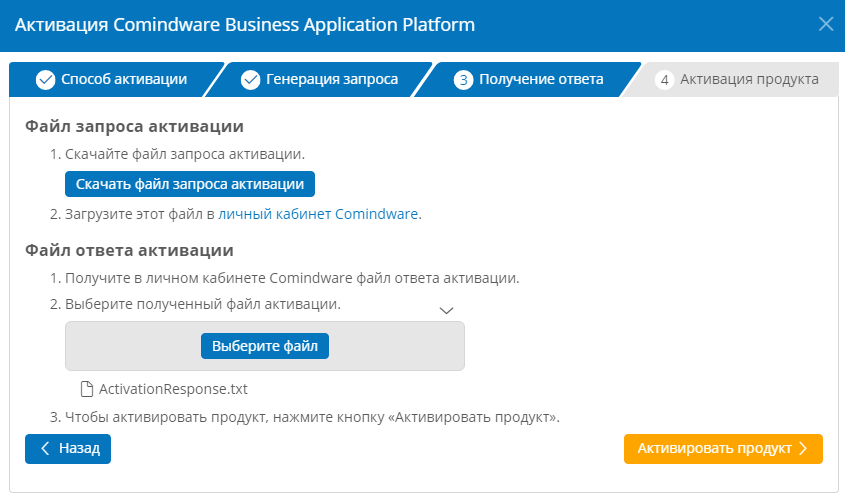Click the Файл запроса активации heading

(x=134, y=126)
